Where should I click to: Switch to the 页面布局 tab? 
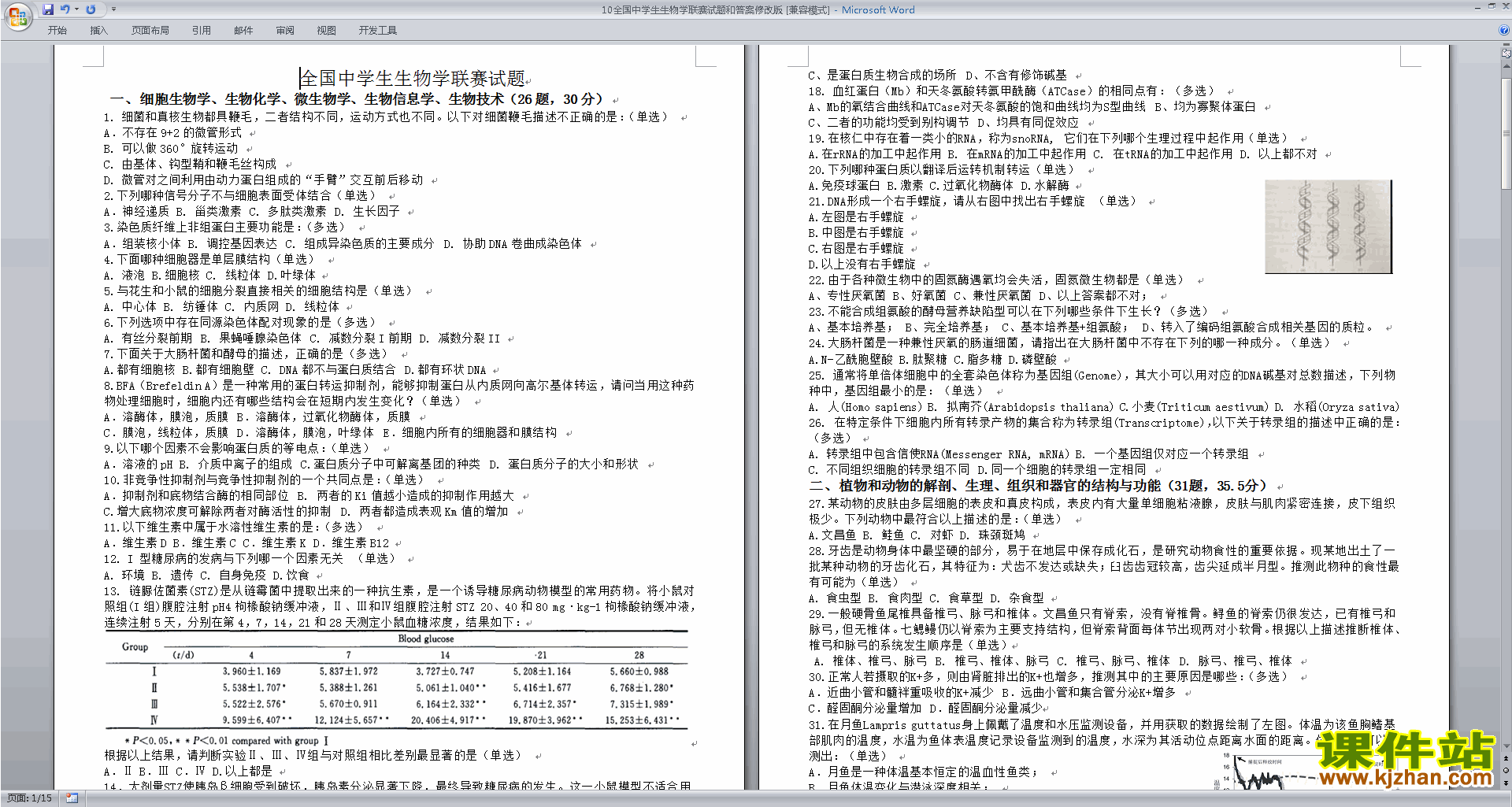tap(150, 31)
